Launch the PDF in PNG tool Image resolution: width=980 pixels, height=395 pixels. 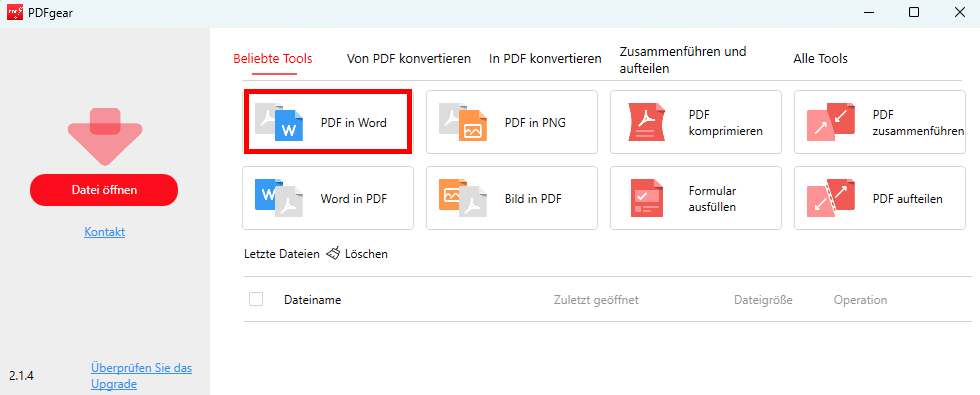coord(512,122)
